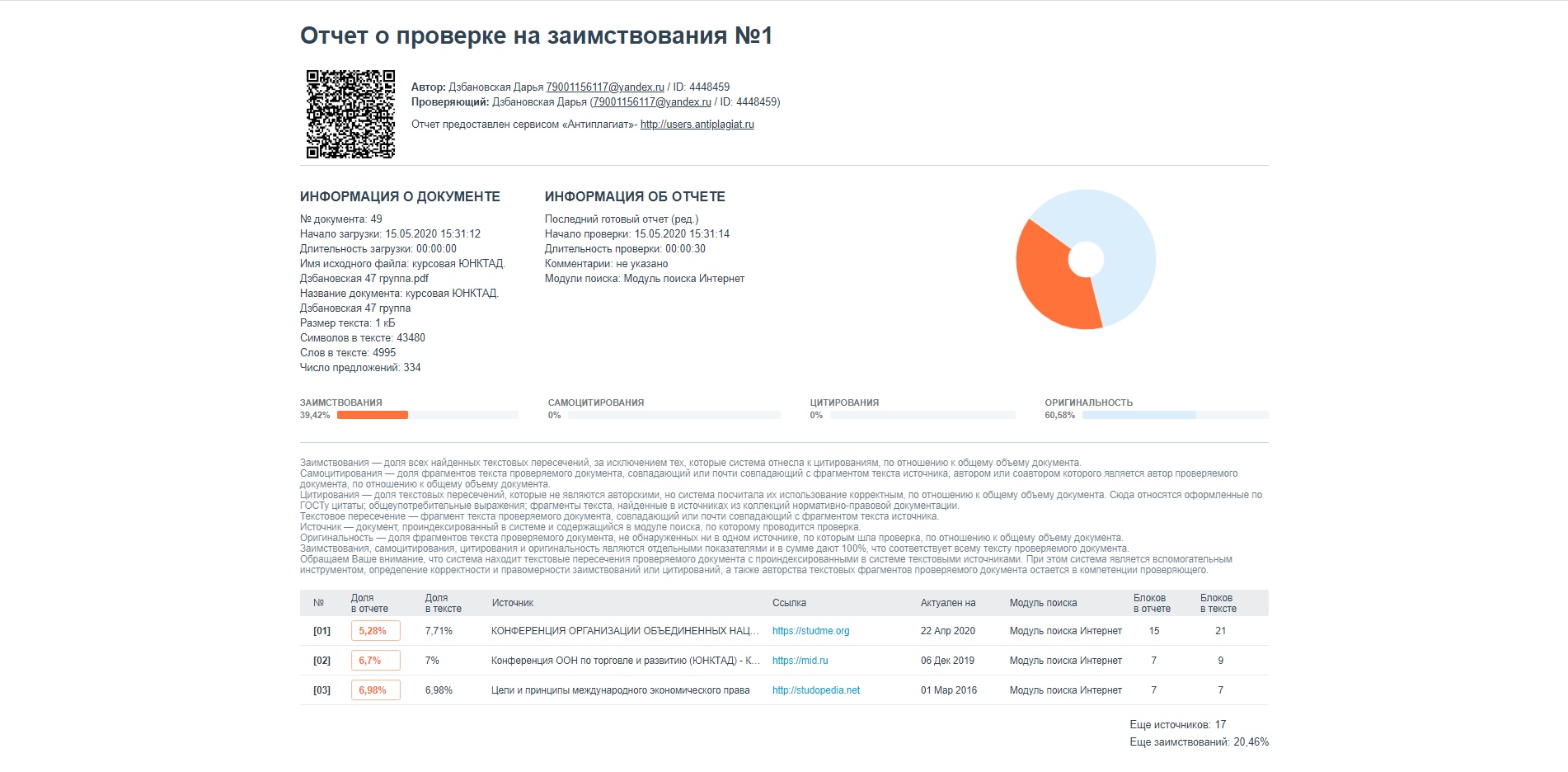Click the Актуален на column header
Viewport: 1568px width, 772px height.
coord(948,603)
